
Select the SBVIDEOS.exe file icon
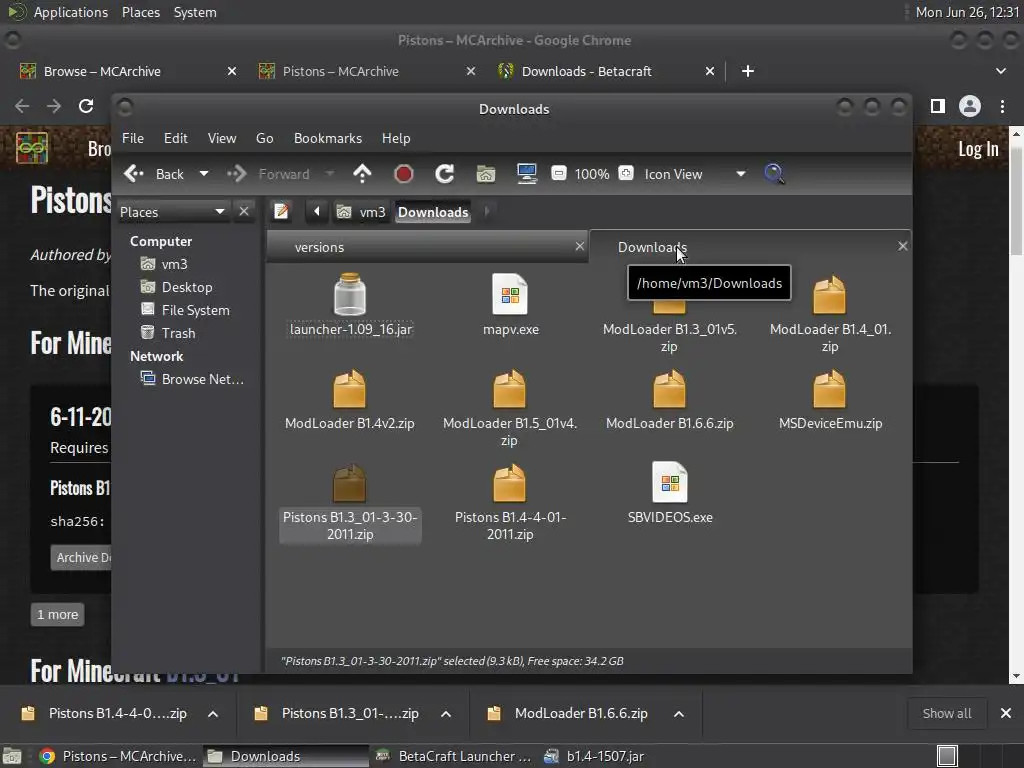pyautogui.click(x=670, y=483)
